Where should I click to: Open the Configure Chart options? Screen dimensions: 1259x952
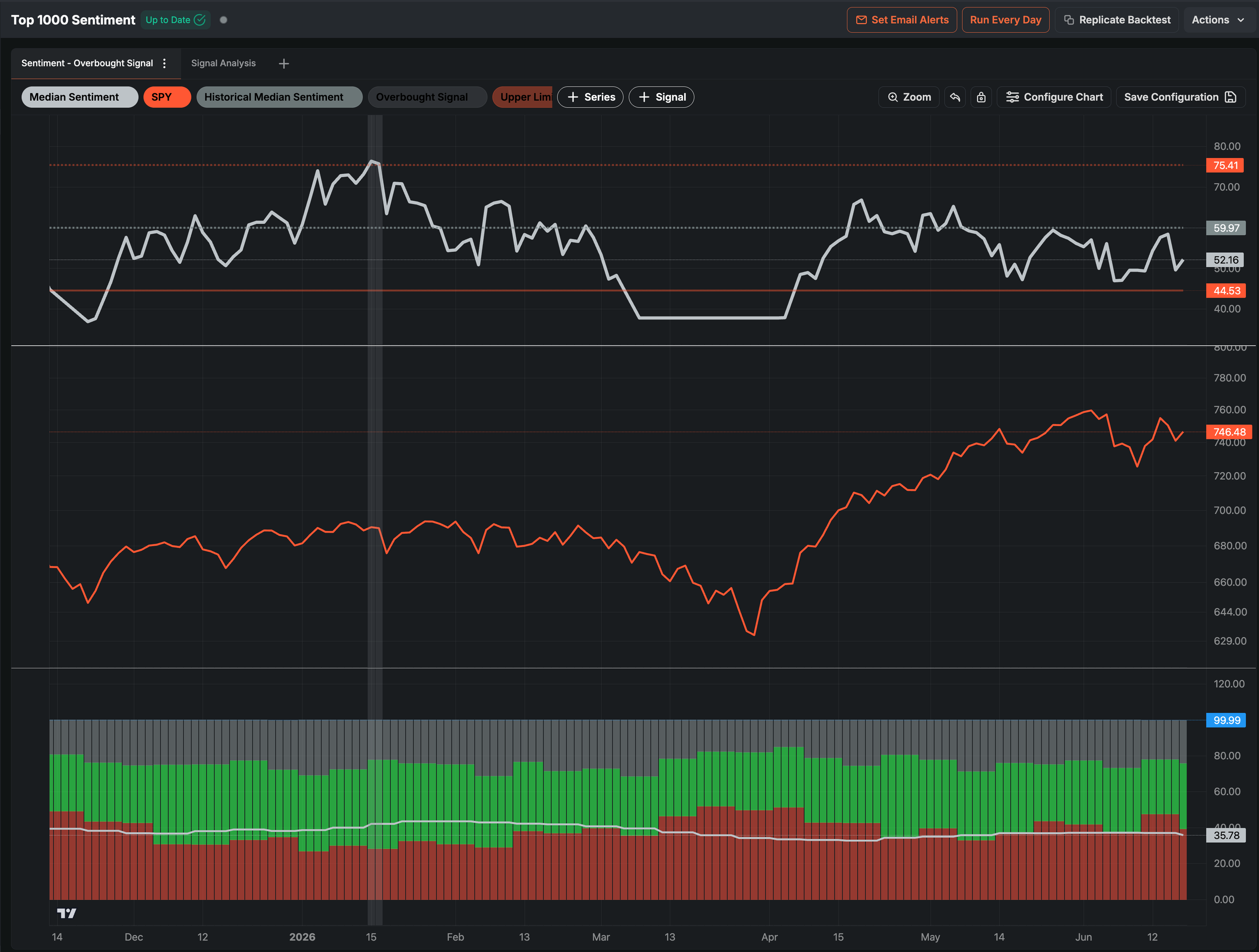[1054, 97]
